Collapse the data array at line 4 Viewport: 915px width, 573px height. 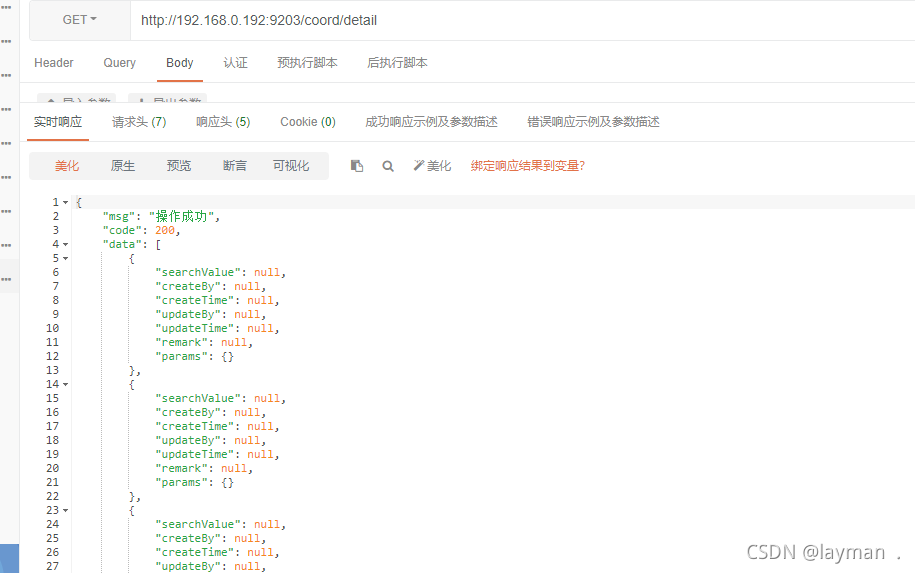[65, 244]
